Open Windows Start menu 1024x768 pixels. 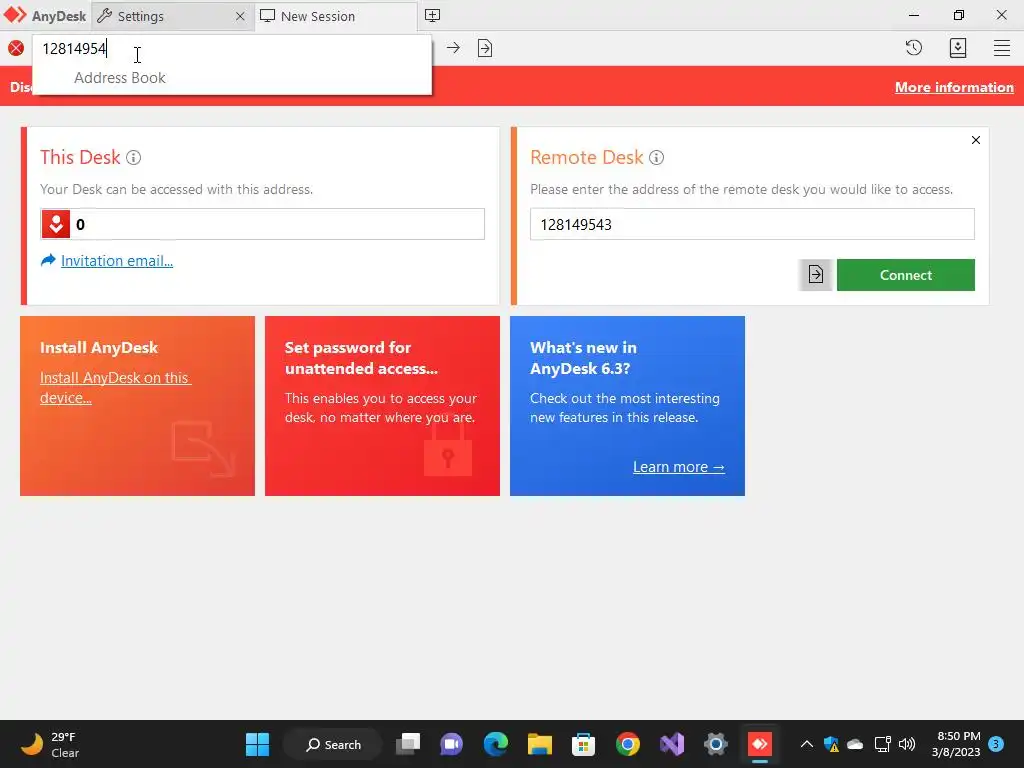(x=257, y=744)
